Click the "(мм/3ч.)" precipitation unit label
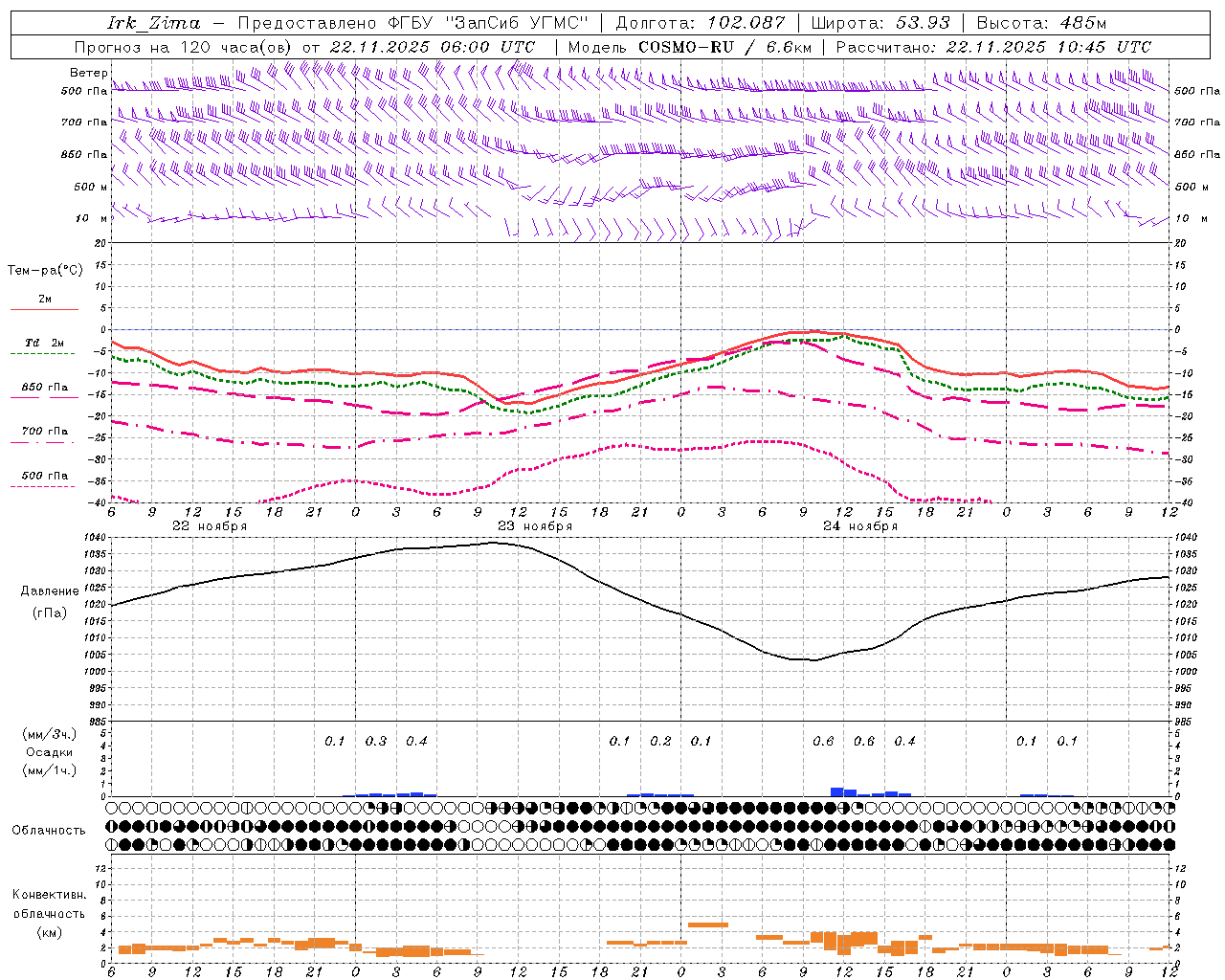Viewport: 1225px width, 980px height. pos(49,734)
